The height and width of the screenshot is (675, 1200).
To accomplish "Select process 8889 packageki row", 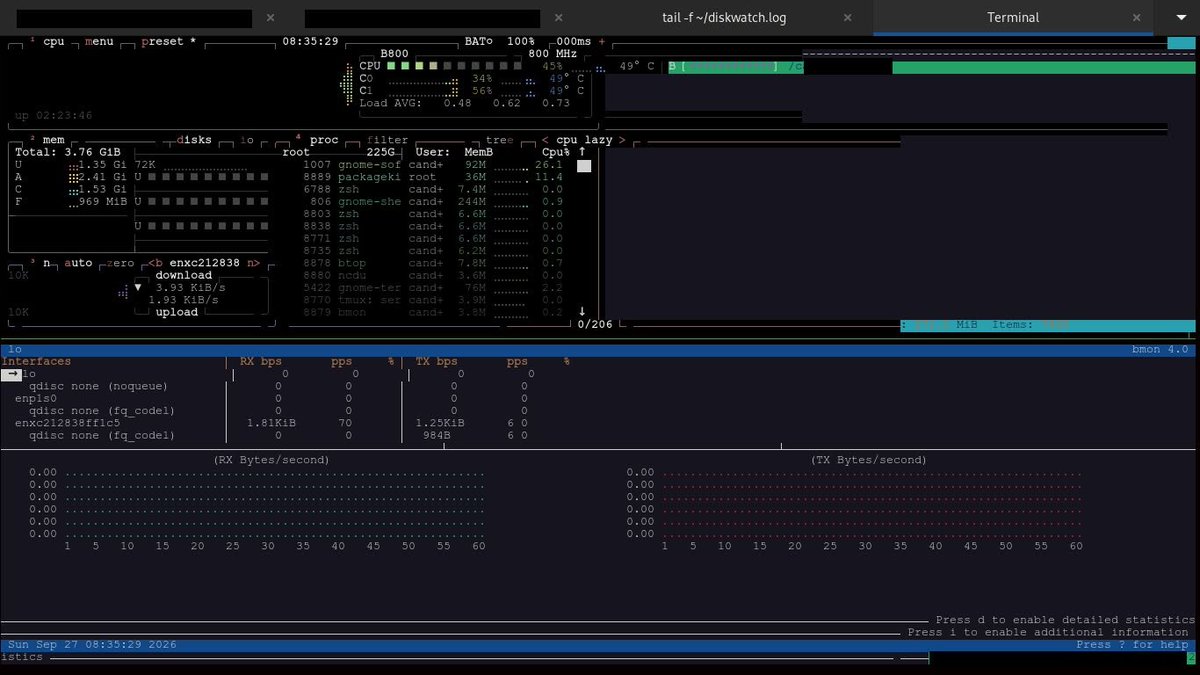I will click(x=433, y=176).
